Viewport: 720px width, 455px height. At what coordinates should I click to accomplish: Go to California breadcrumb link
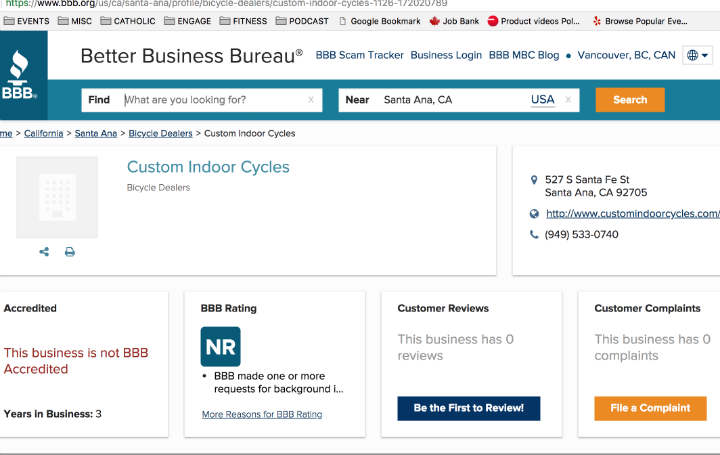click(44, 134)
